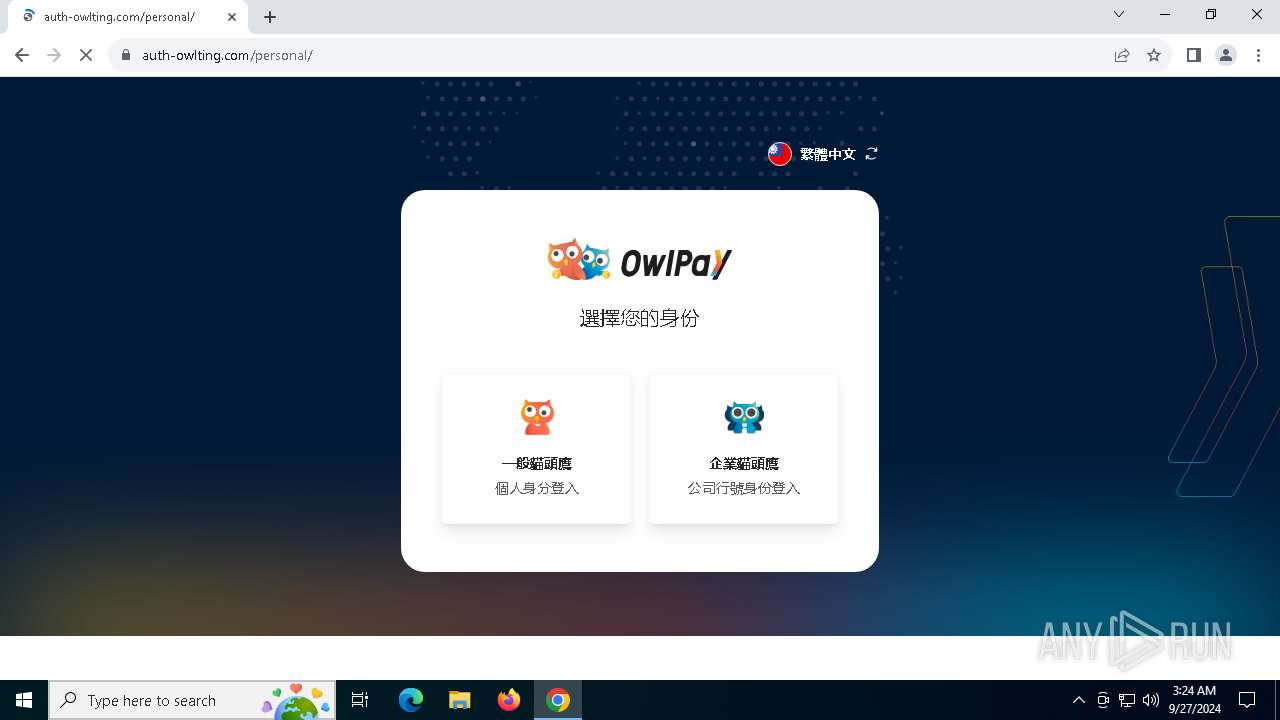The image size is (1280, 720).
Task: Click the Taiwan flag language icon
Action: click(x=780, y=154)
